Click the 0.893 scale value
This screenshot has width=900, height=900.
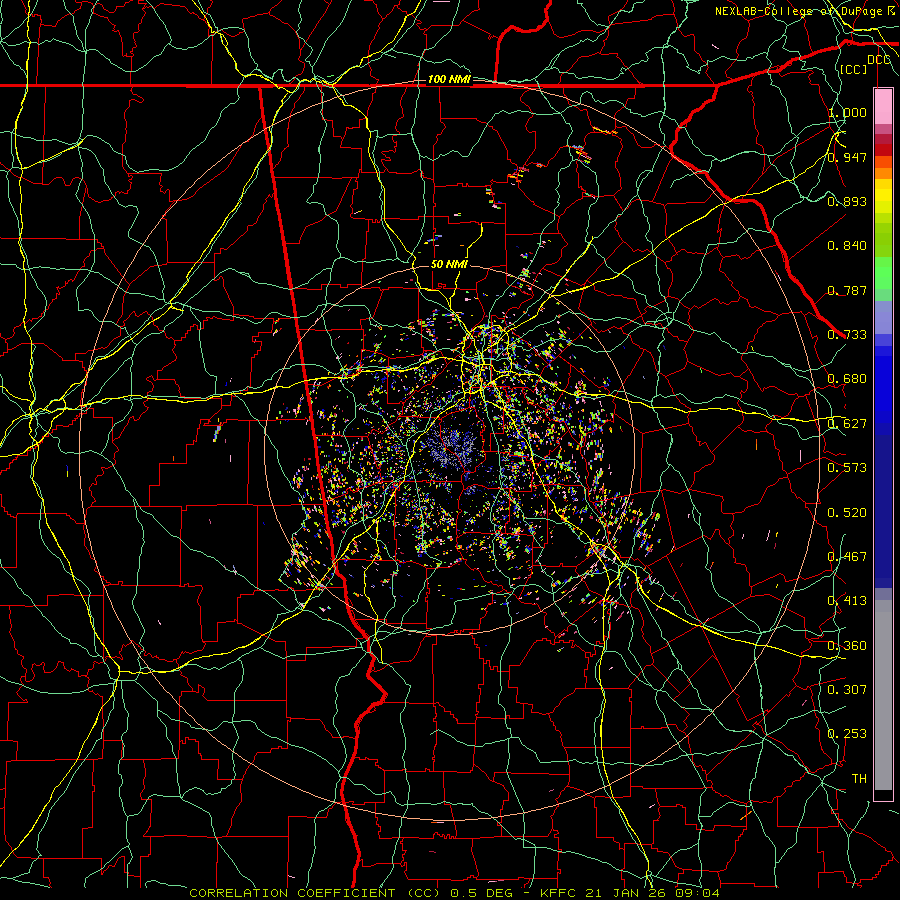(x=847, y=201)
